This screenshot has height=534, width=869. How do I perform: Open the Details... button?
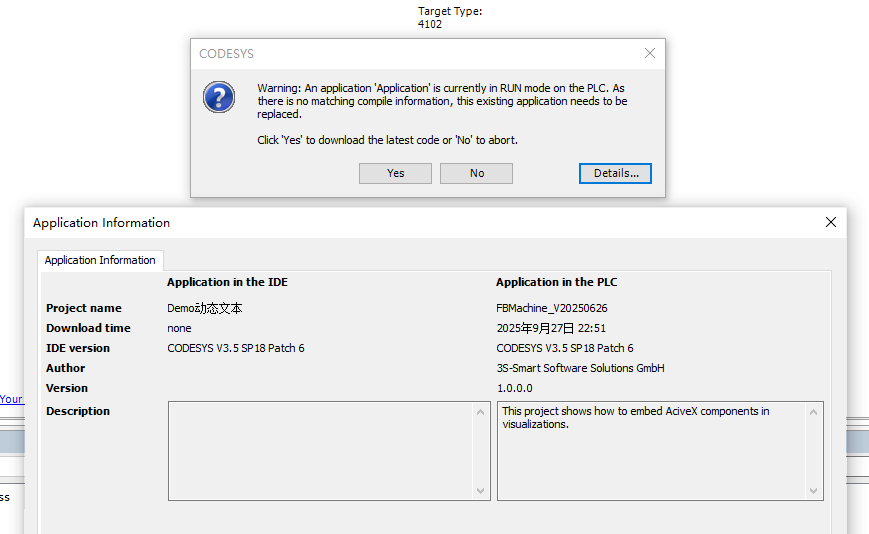tap(615, 173)
